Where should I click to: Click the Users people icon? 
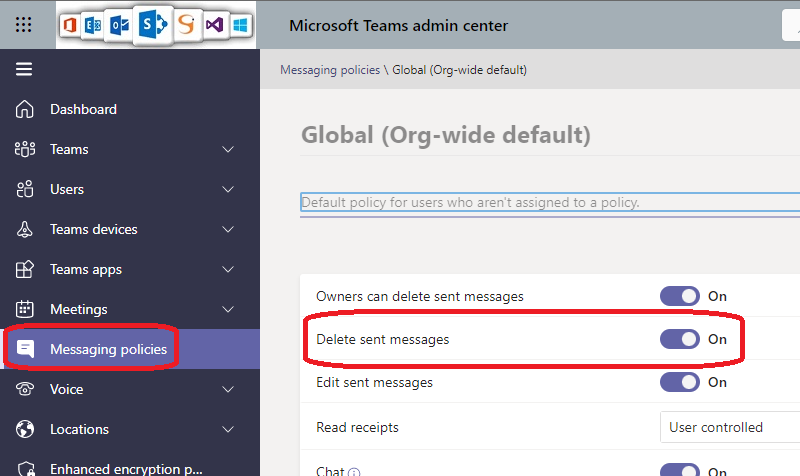click(x=24, y=189)
